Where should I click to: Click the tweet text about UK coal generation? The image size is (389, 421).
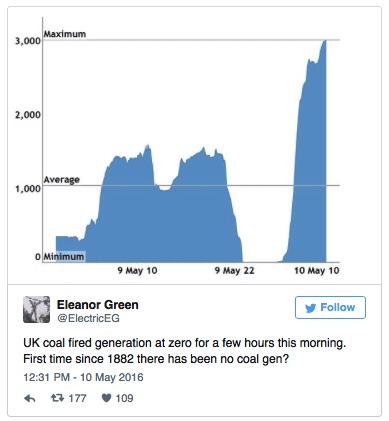pos(184,351)
